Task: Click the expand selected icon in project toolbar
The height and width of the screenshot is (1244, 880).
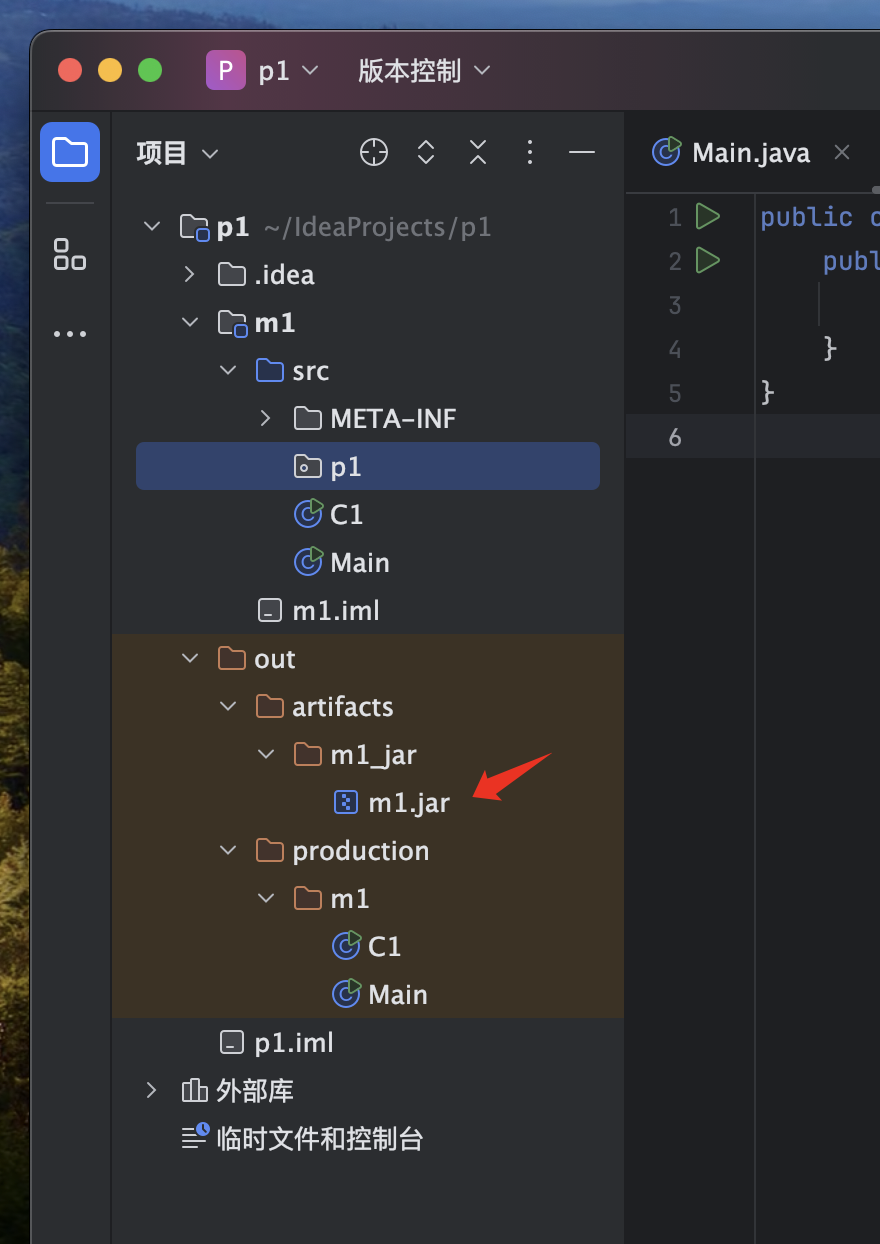Action: tap(426, 153)
